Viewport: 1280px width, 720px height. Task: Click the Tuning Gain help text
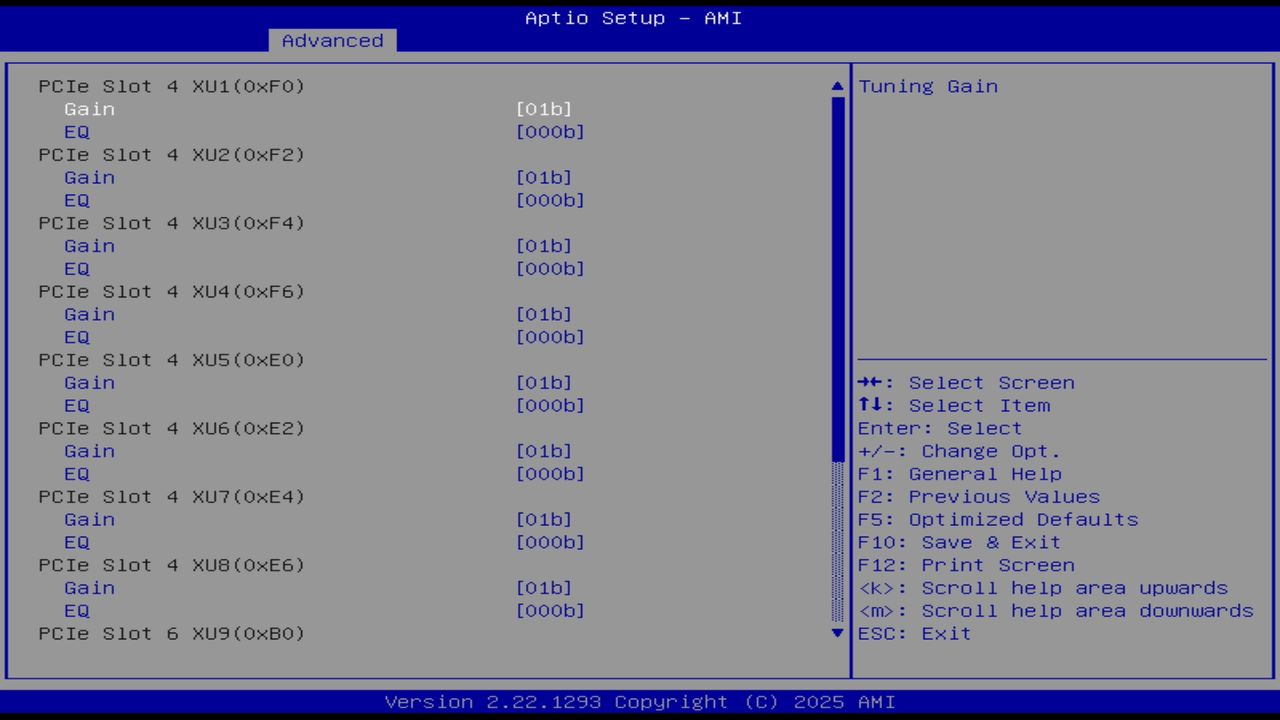point(927,86)
